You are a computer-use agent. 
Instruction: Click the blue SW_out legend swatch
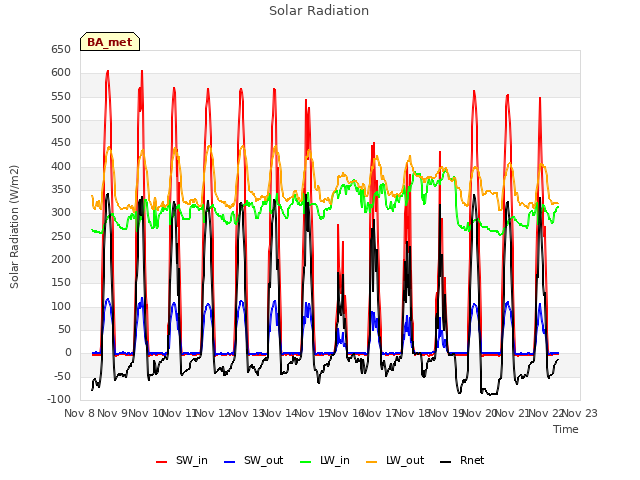(230, 462)
